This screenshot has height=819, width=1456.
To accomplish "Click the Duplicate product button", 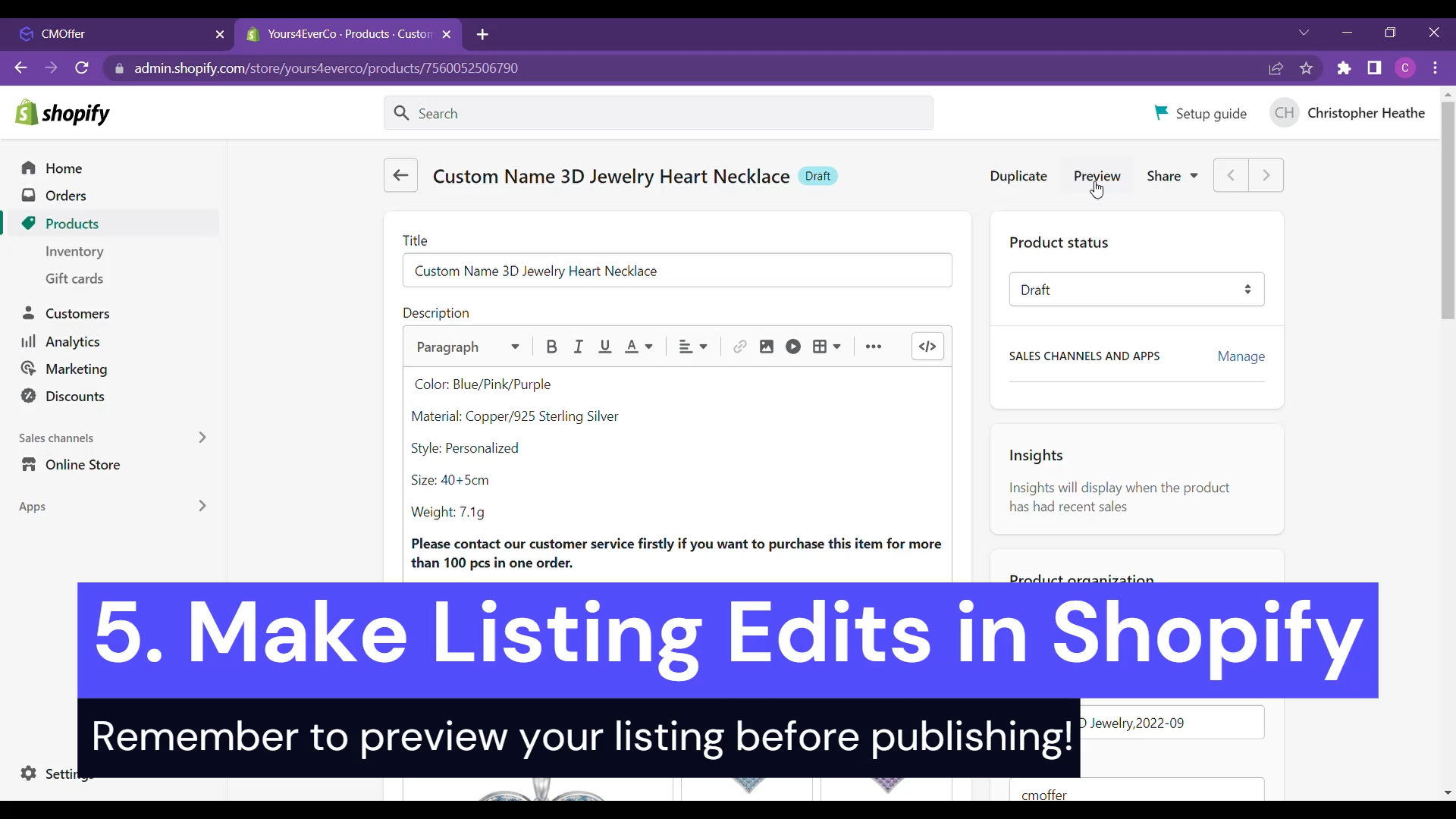I will coord(1018,176).
